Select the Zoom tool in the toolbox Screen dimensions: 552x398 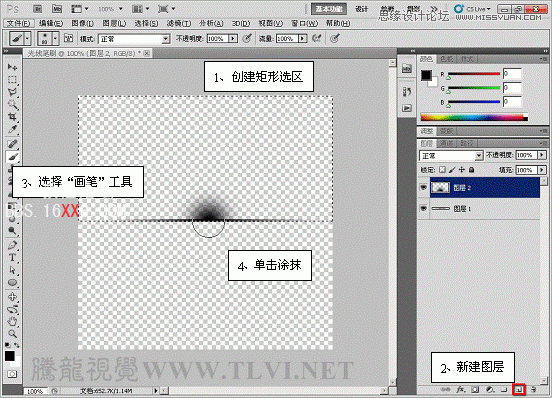[12, 333]
